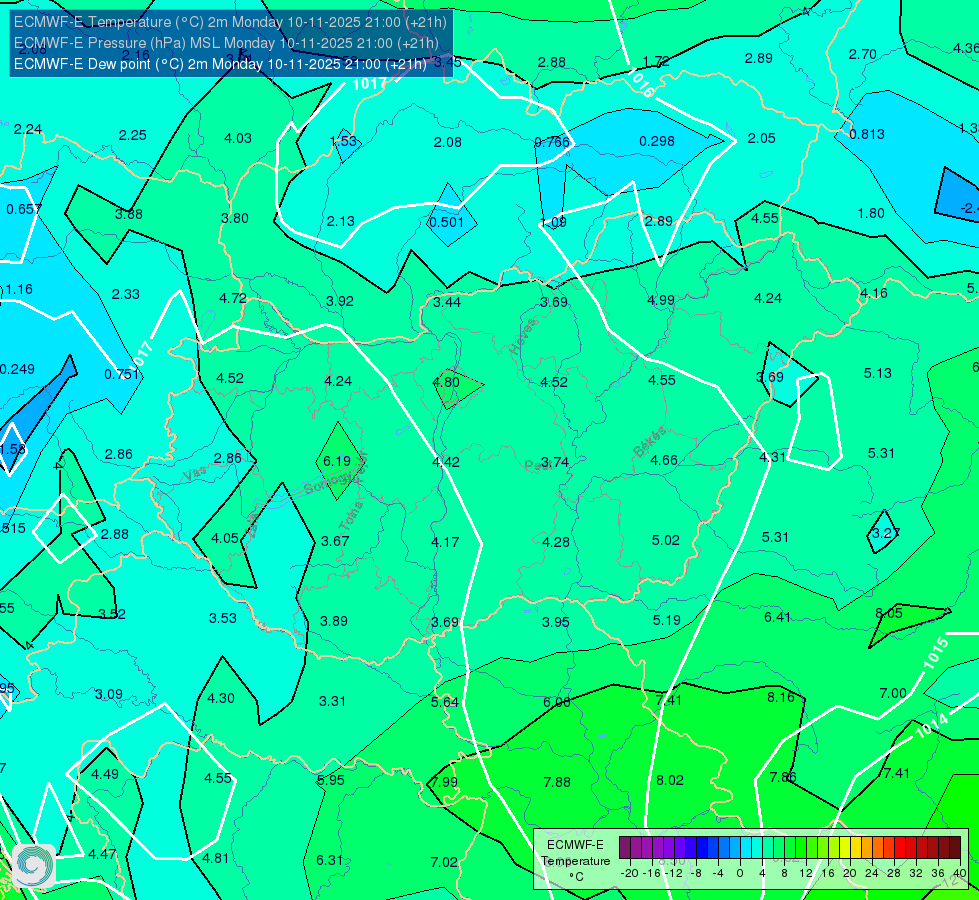Image resolution: width=979 pixels, height=900 pixels.
Task: Click the temperature value 4.30
Action: (x=220, y=698)
